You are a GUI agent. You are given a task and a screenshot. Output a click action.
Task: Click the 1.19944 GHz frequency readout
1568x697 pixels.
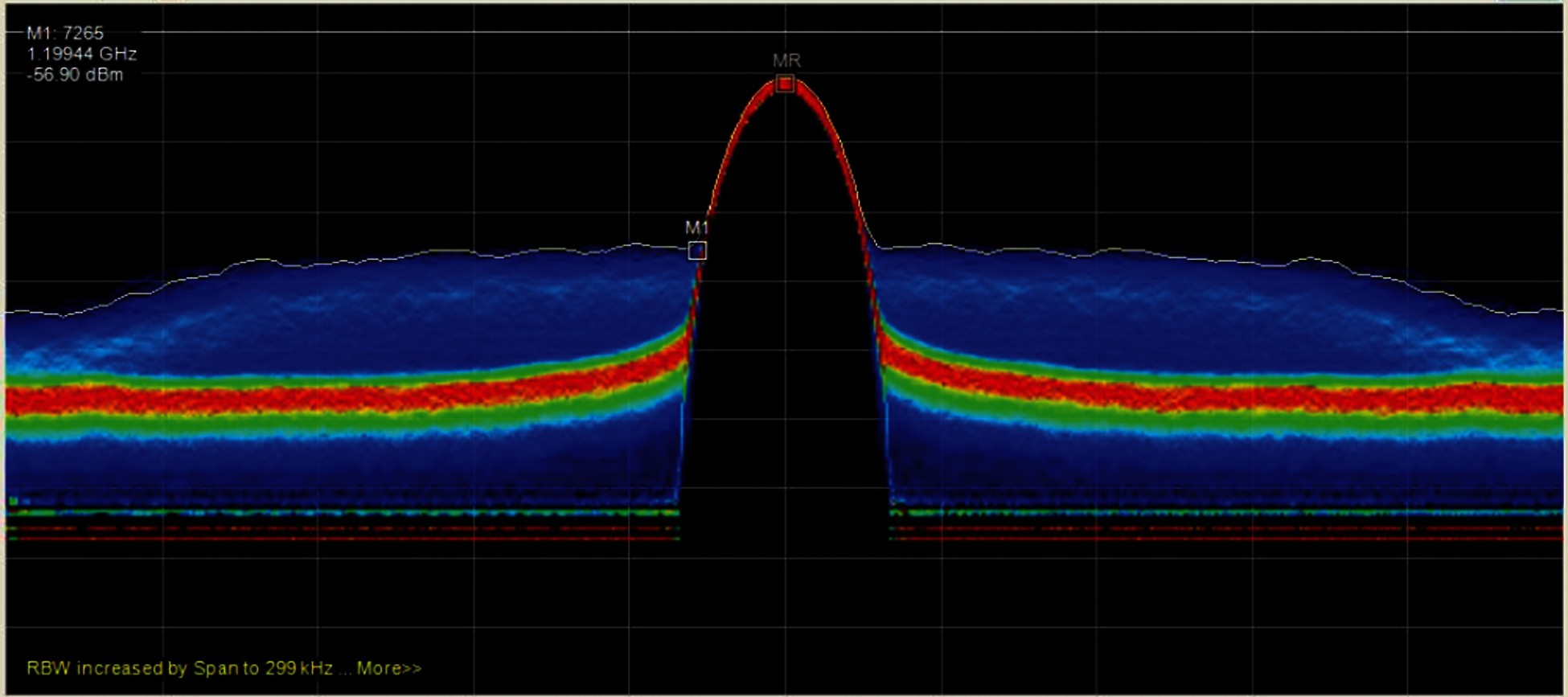pyautogui.click(x=81, y=54)
